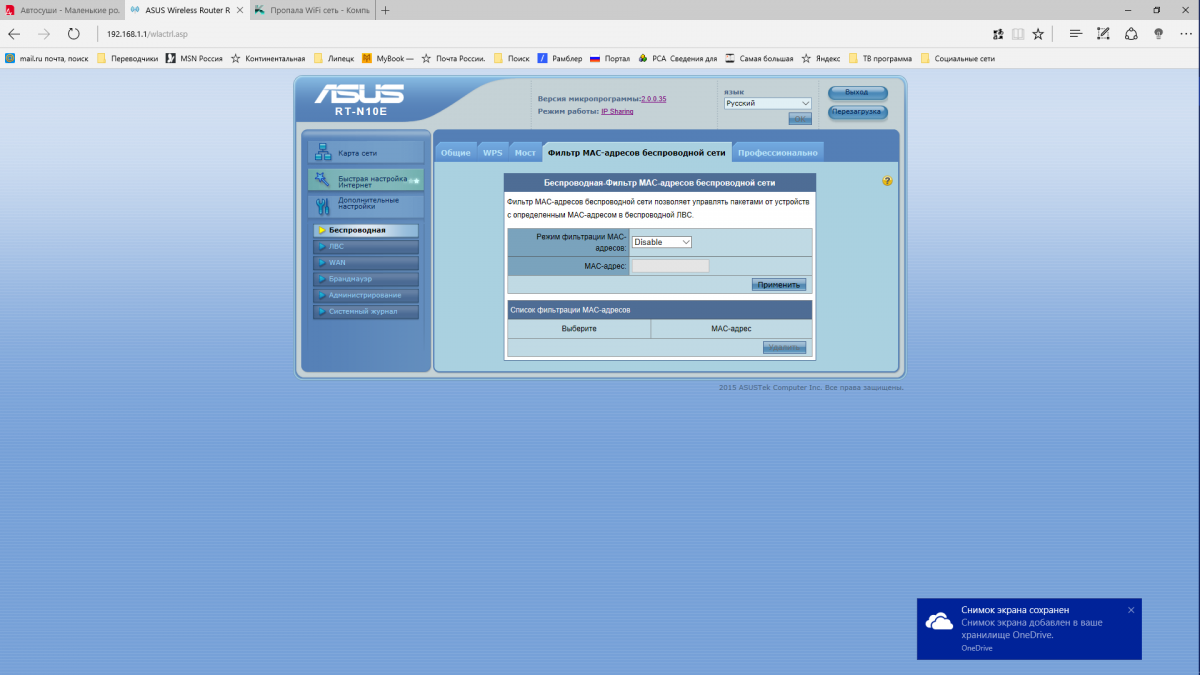Click the lightbulb tips icon in toolbar
1200x675 pixels.
pyautogui.click(x=1158, y=33)
